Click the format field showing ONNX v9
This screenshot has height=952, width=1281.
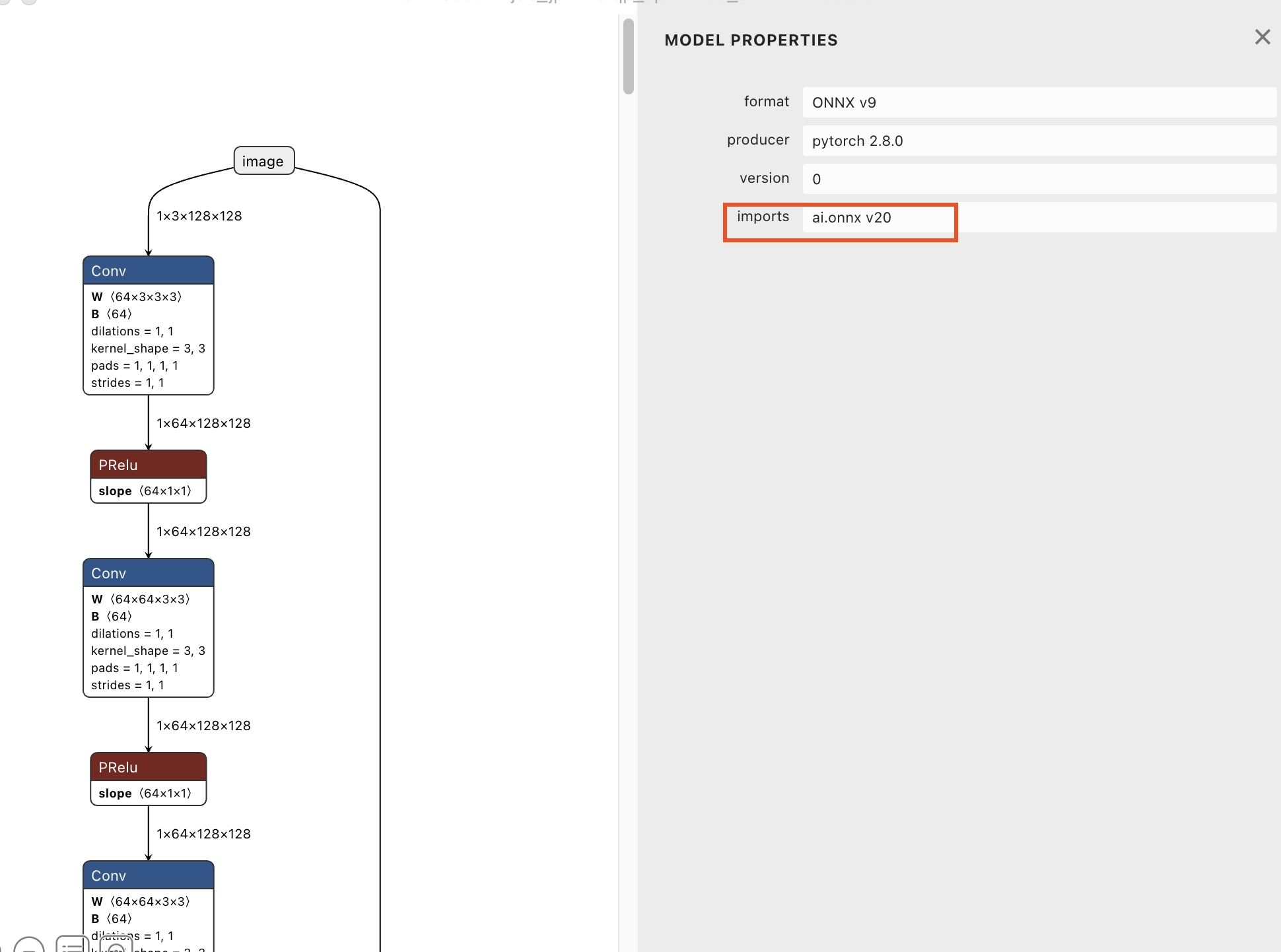(1039, 102)
